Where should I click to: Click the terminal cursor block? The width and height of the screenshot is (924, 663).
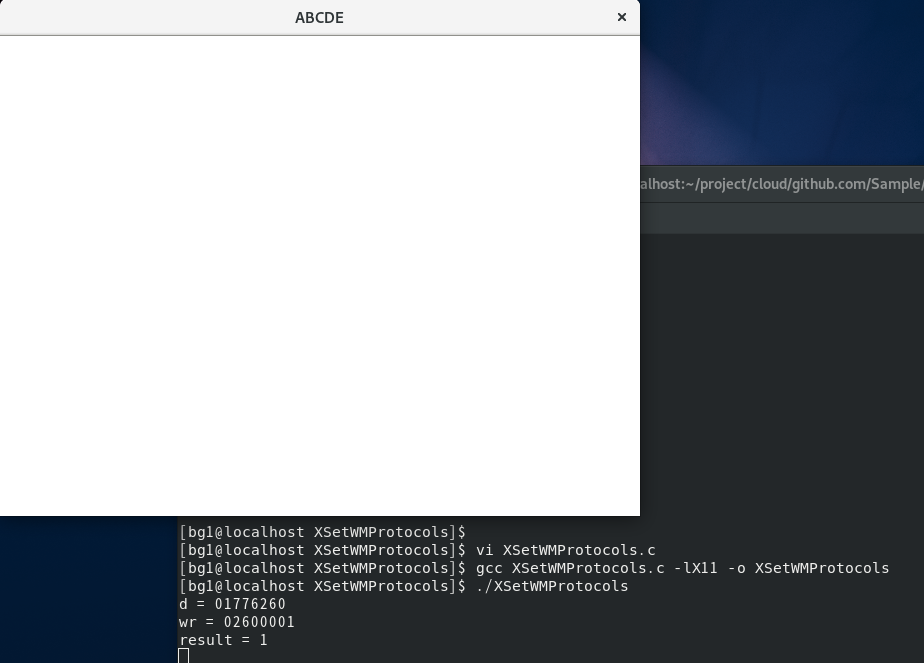[x=183, y=656]
